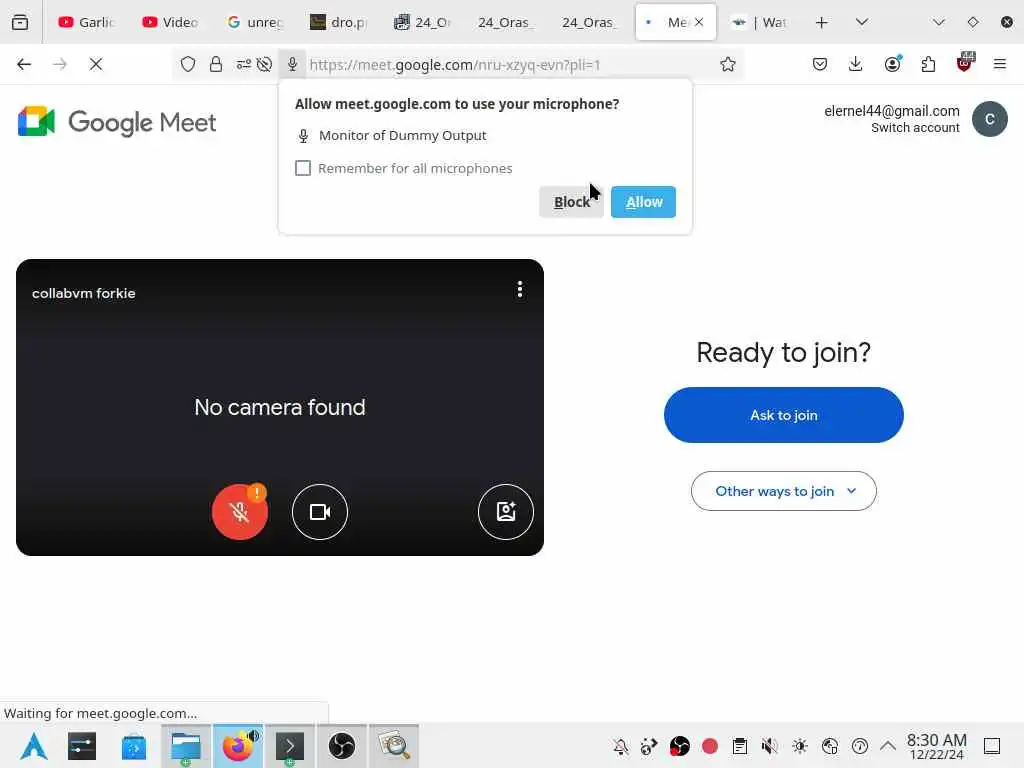Screen dimensions: 1024x768
Task: Close the current Meet tab
Action: (x=699, y=22)
